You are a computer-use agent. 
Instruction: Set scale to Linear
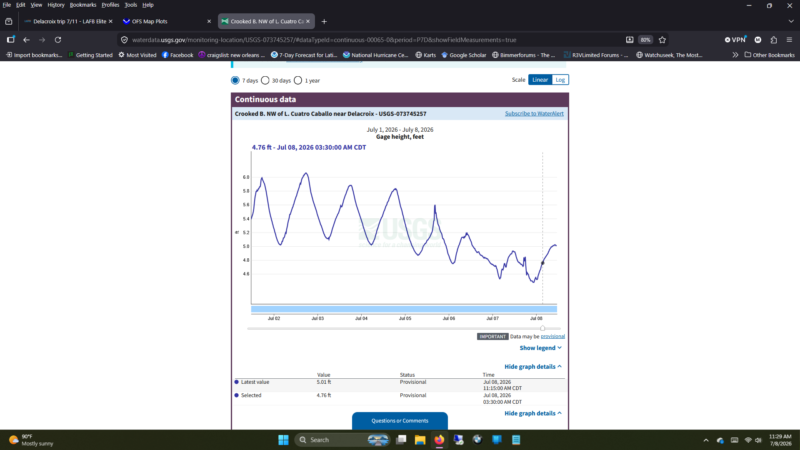(x=540, y=80)
